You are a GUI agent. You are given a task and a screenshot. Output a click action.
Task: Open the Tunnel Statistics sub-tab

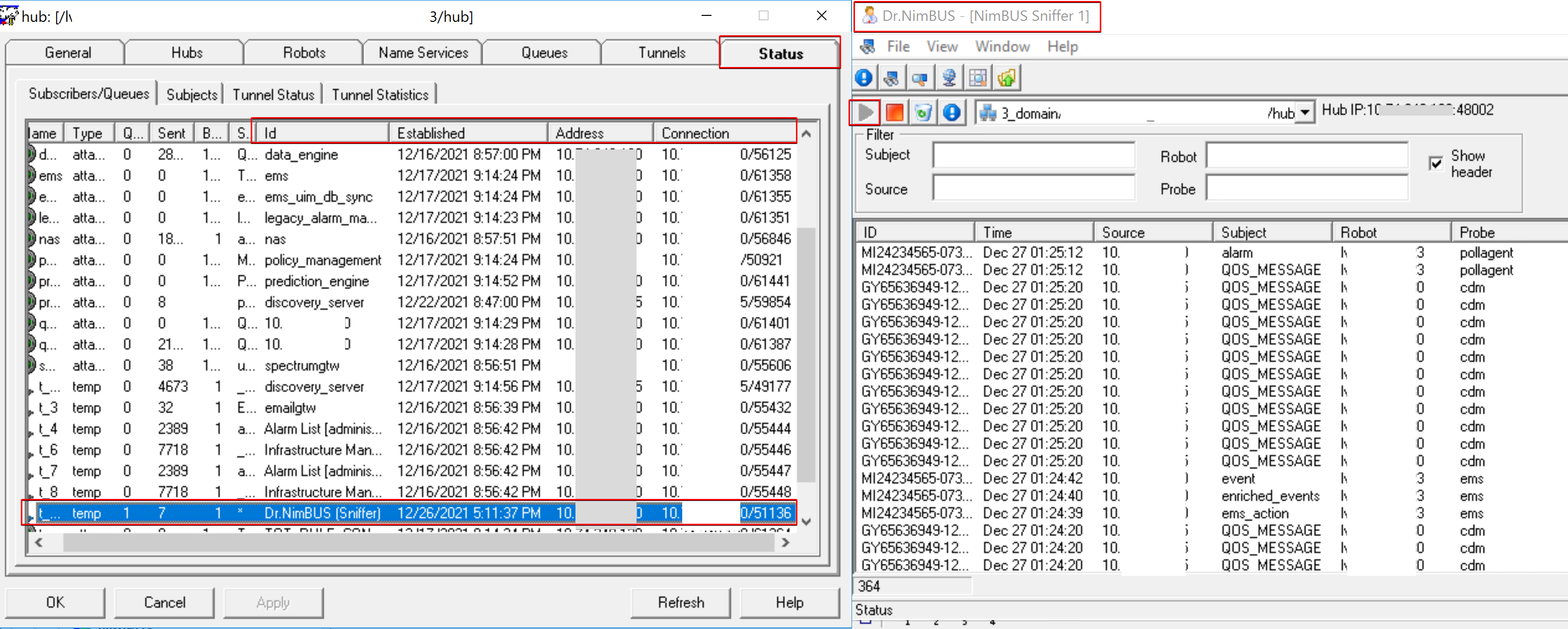tap(380, 94)
